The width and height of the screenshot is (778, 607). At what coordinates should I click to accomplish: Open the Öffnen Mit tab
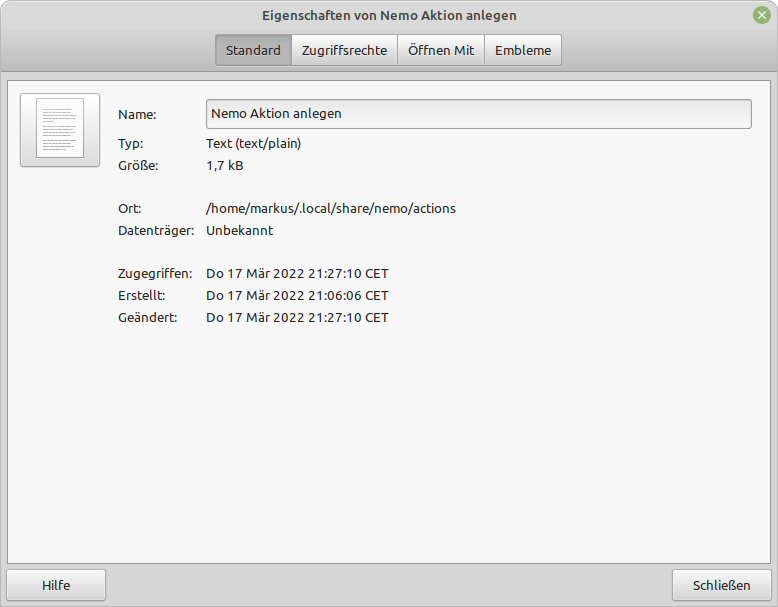(441, 50)
